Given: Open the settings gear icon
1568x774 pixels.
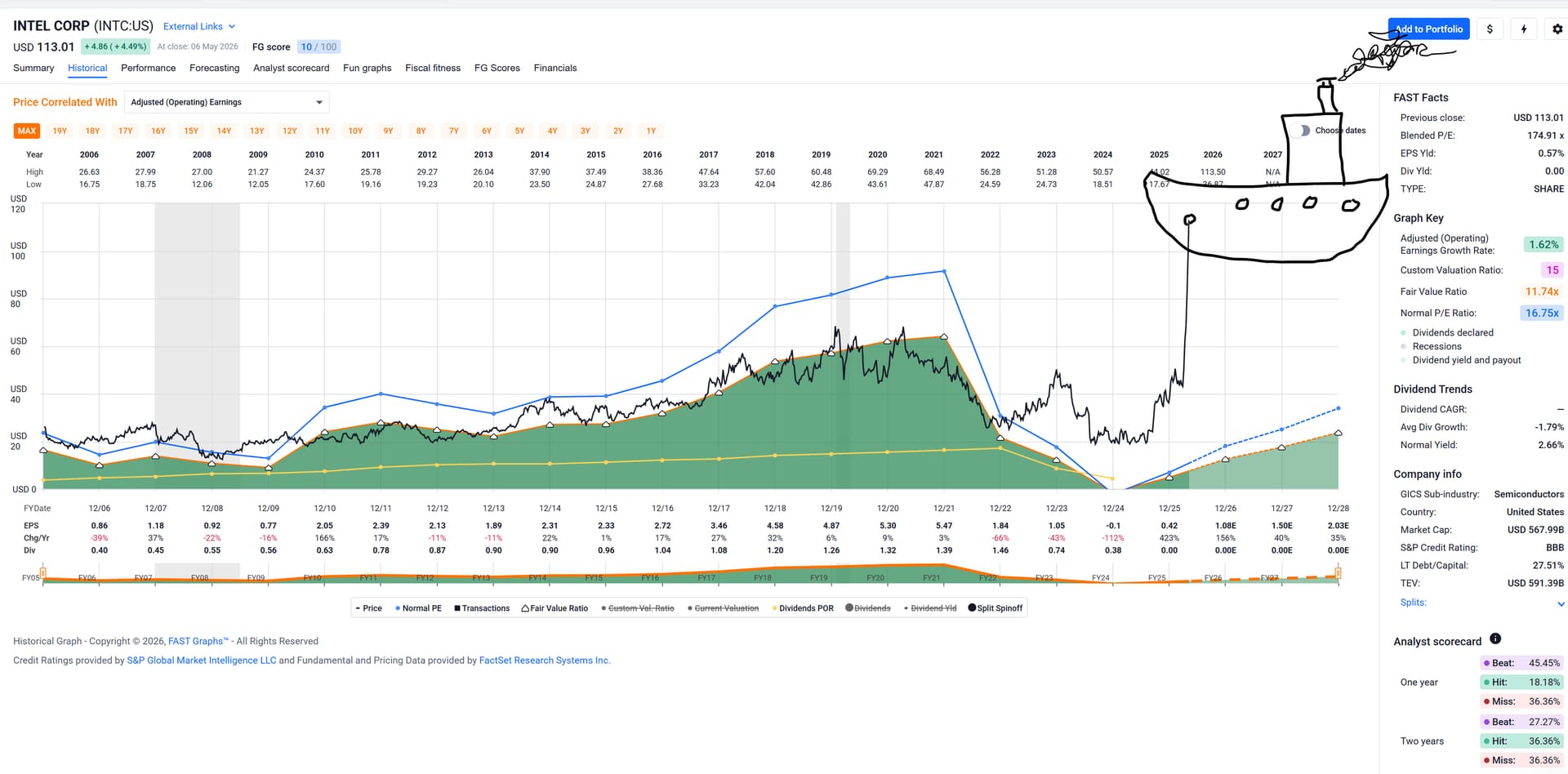Looking at the screenshot, I should (1557, 29).
